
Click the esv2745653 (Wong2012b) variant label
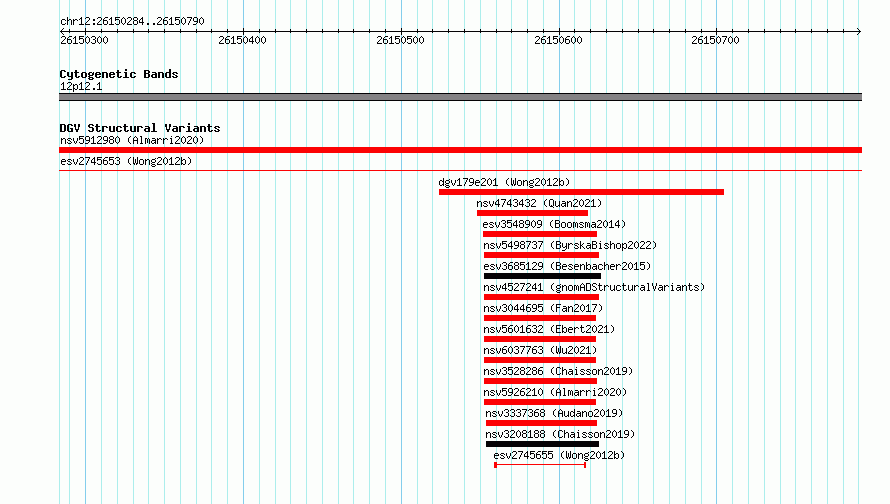(x=126, y=161)
